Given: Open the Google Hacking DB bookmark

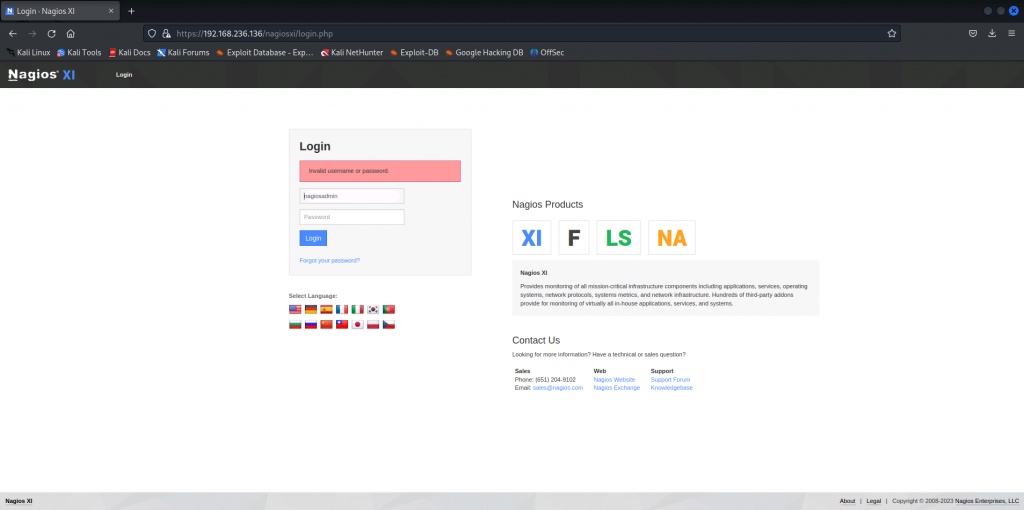Looking at the screenshot, I should (484, 52).
